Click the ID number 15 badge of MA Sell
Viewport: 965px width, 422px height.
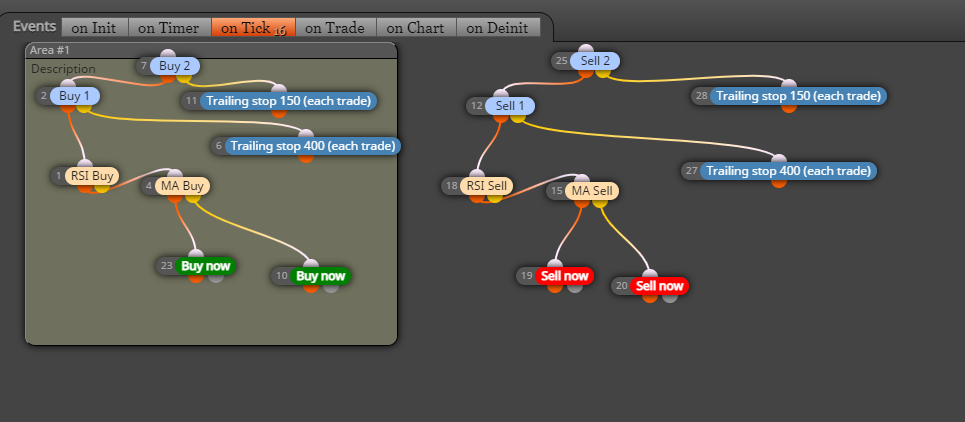(x=556, y=191)
